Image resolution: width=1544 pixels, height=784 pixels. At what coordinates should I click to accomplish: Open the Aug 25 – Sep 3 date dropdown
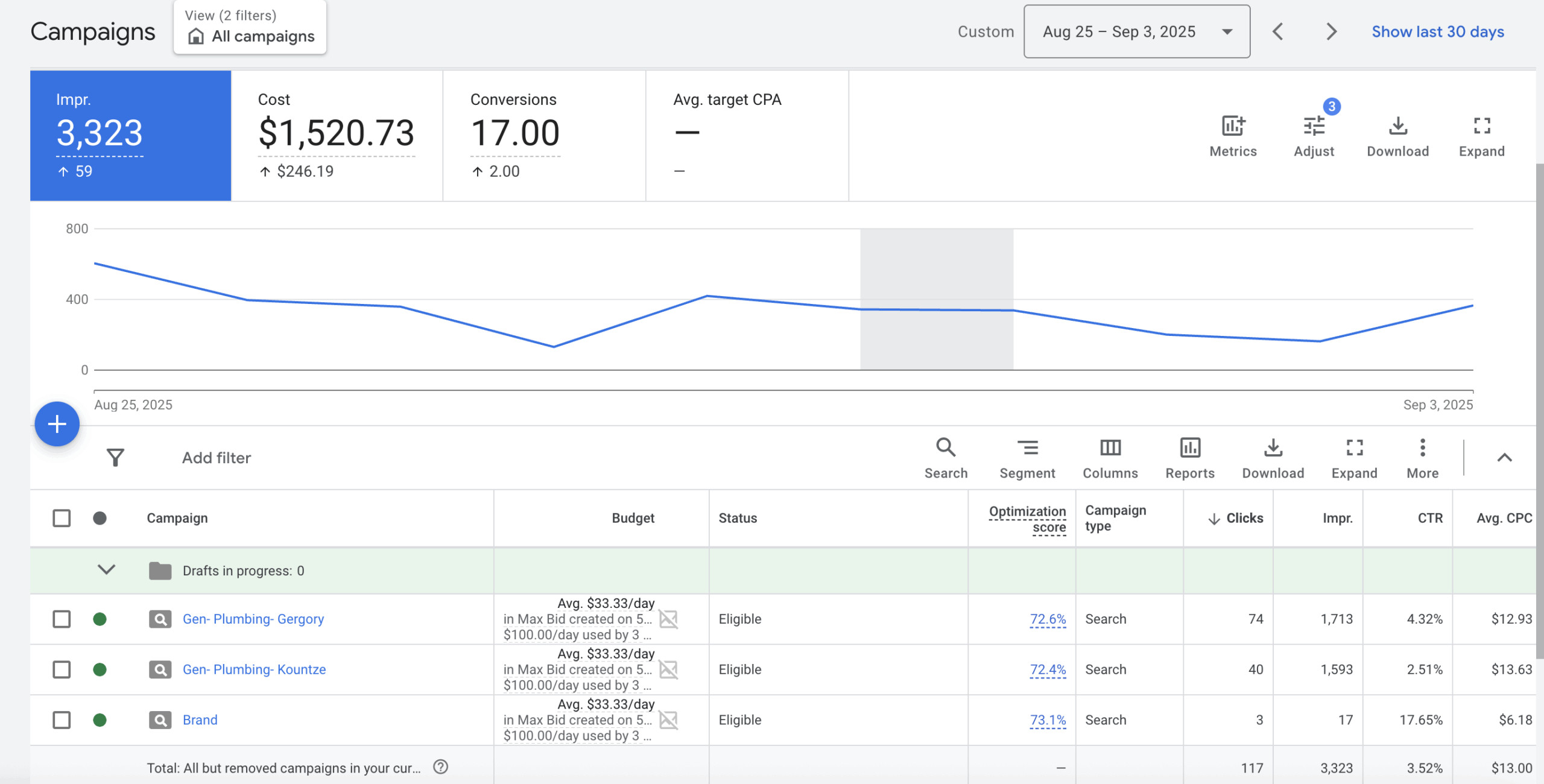click(1136, 32)
